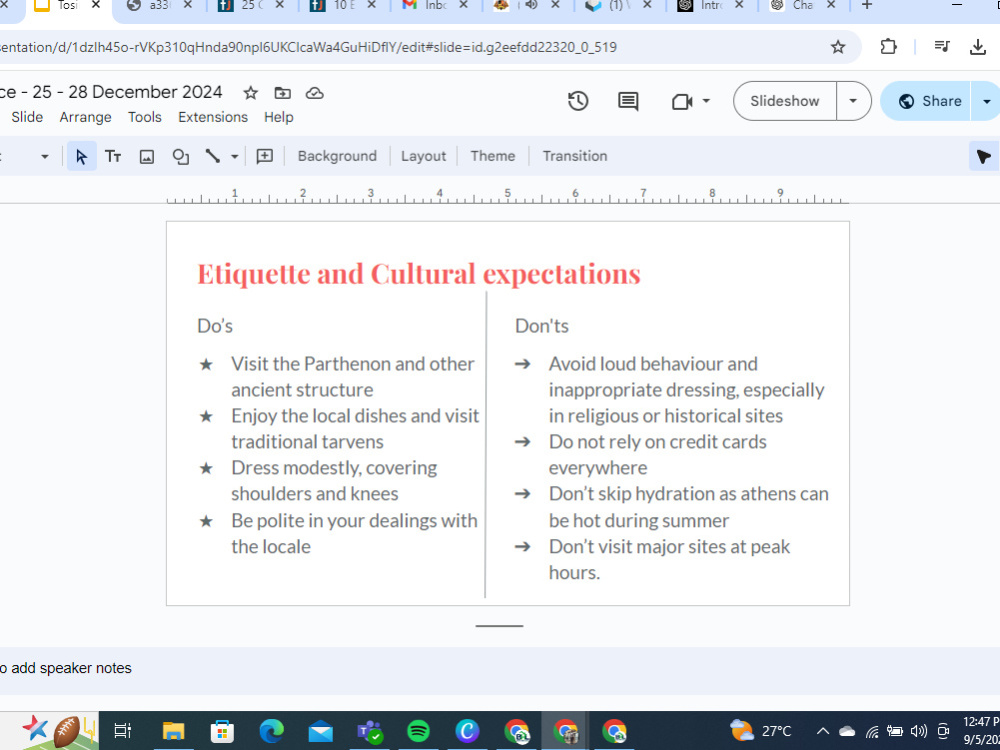The width and height of the screenshot is (1000, 750).
Task: Open the Help menu
Action: pyautogui.click(x=279, y=117)
